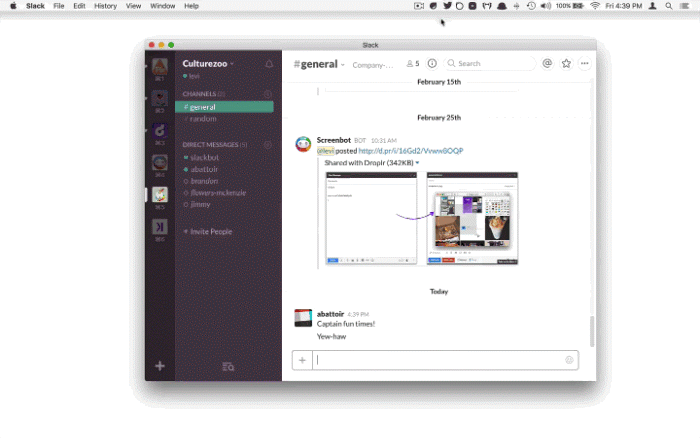Switch to the first team icon

tap(160, 67)
